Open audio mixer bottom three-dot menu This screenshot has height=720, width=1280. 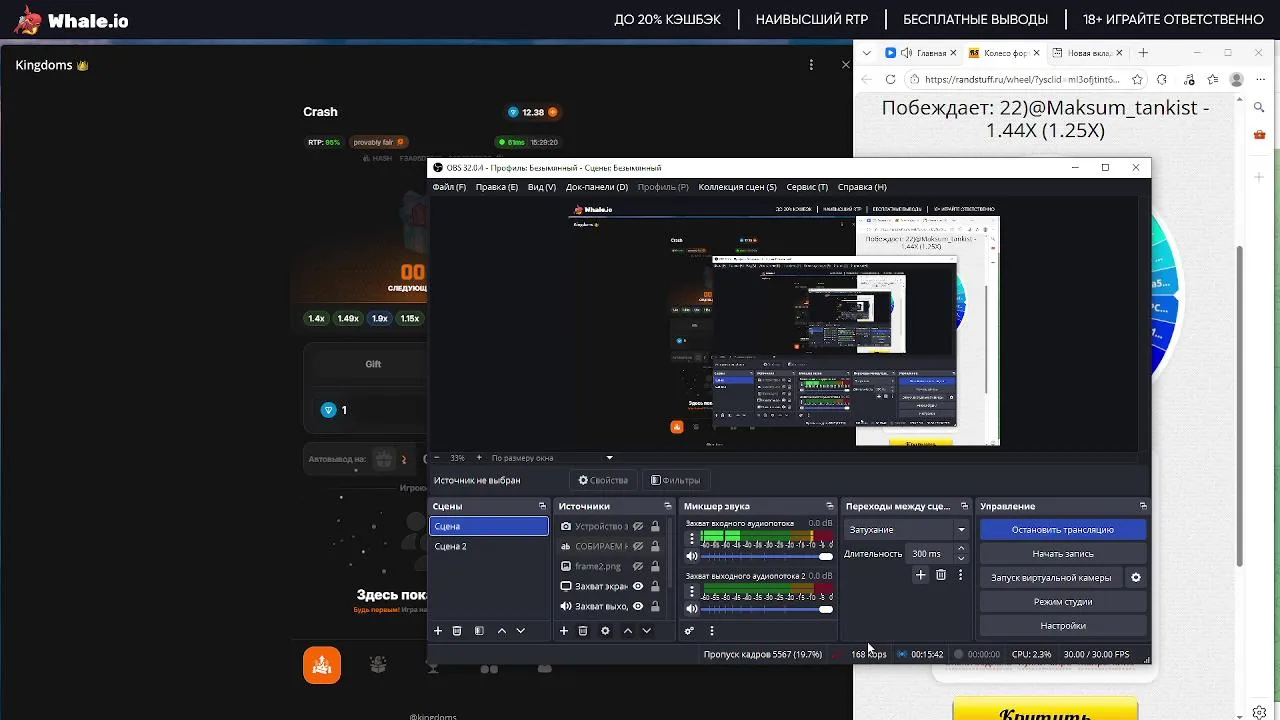coord(712,631)
